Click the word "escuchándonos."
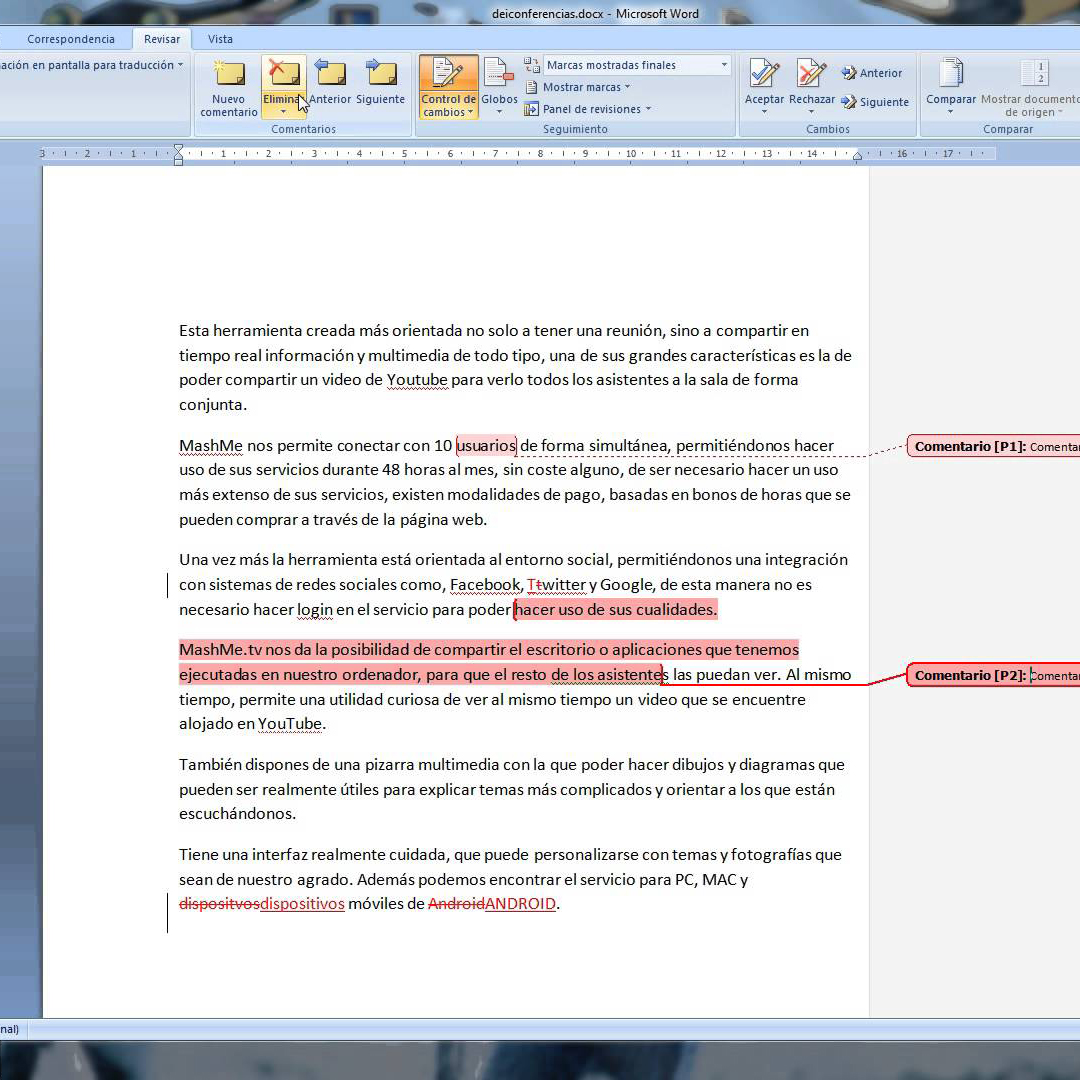Image resolution: width=1080 pixels, height=1080 pixels. 238,813
